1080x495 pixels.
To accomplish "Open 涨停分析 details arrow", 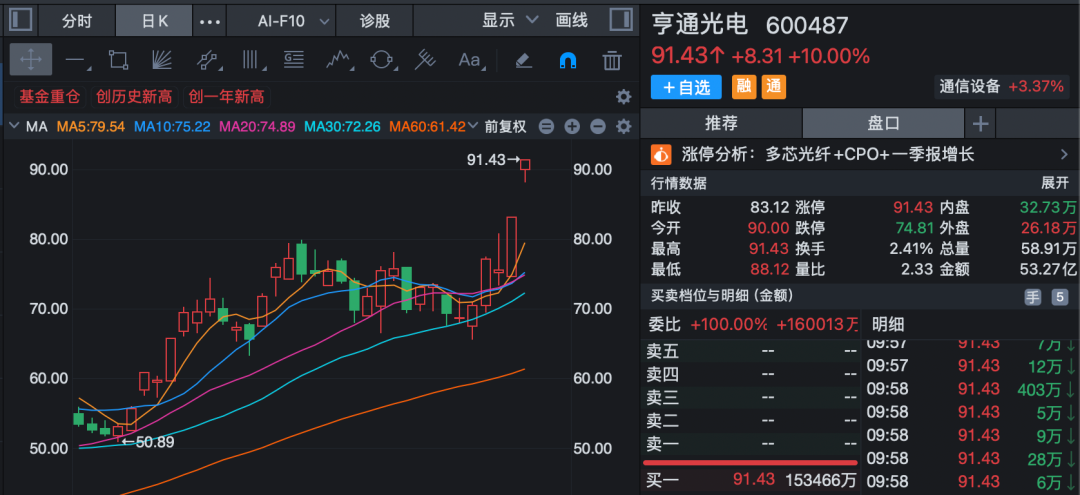I will click(1064, 154).
